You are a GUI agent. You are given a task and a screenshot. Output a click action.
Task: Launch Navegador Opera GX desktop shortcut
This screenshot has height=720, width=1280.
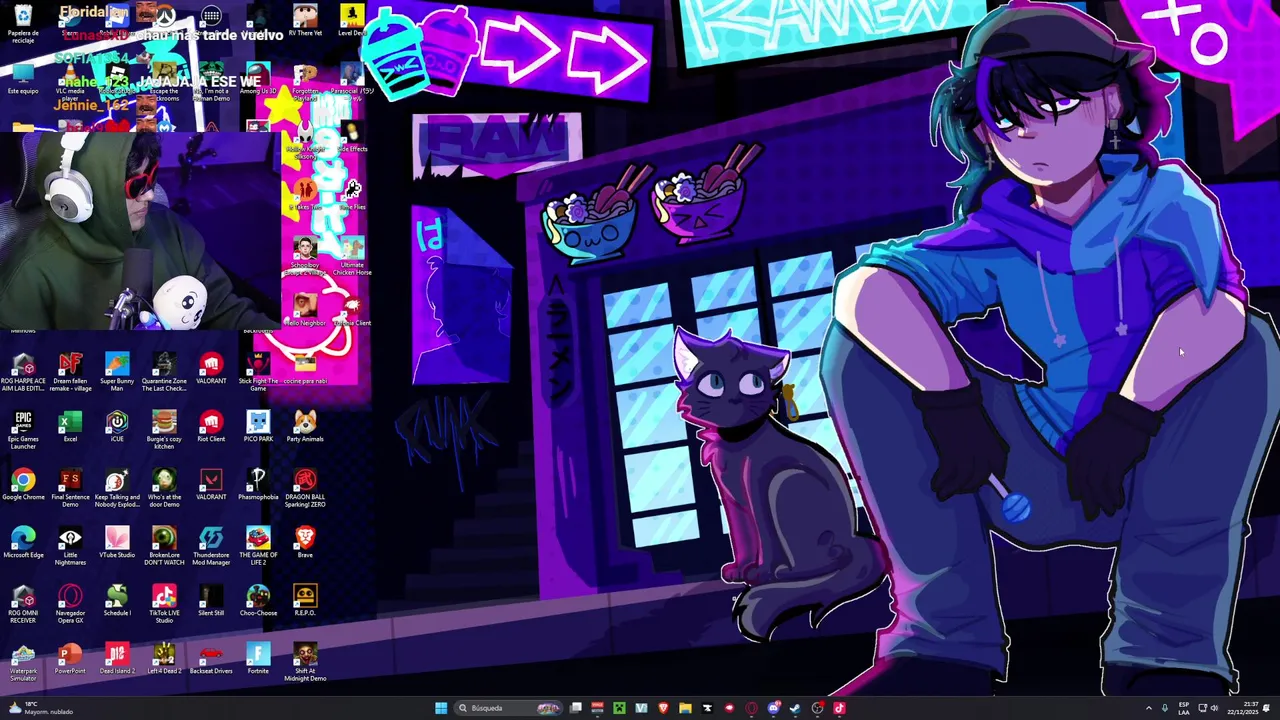click(x=70, y=604)
